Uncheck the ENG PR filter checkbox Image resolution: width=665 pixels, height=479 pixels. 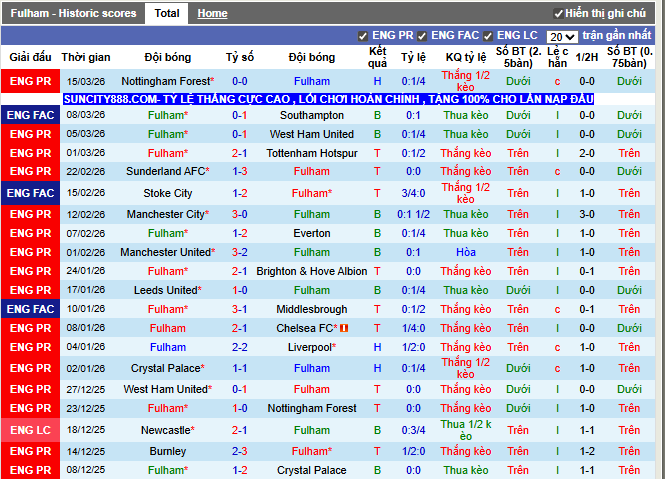(x=363, y=36)
